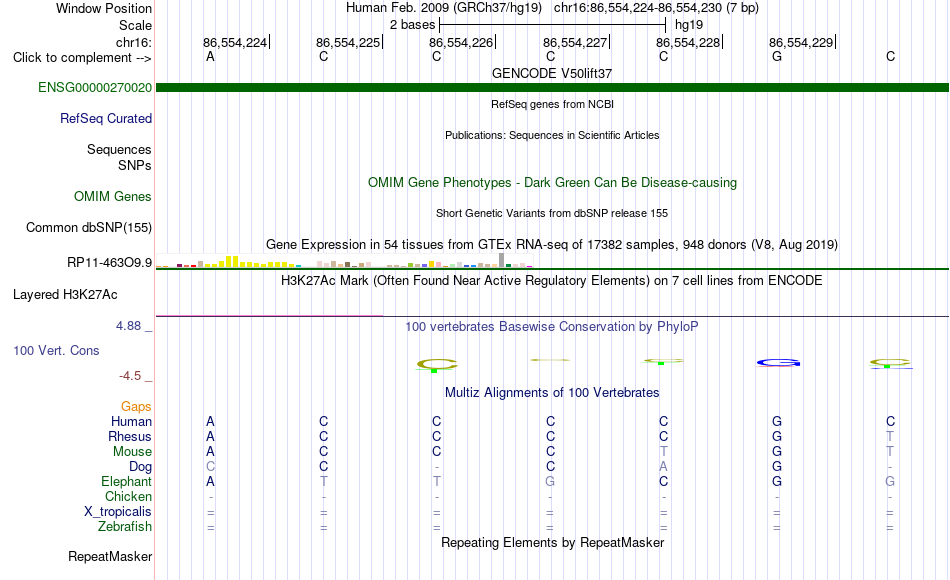Click the Sequences track label
The height and width of the screenshot is (580, 950).
(x=119, y=149)
